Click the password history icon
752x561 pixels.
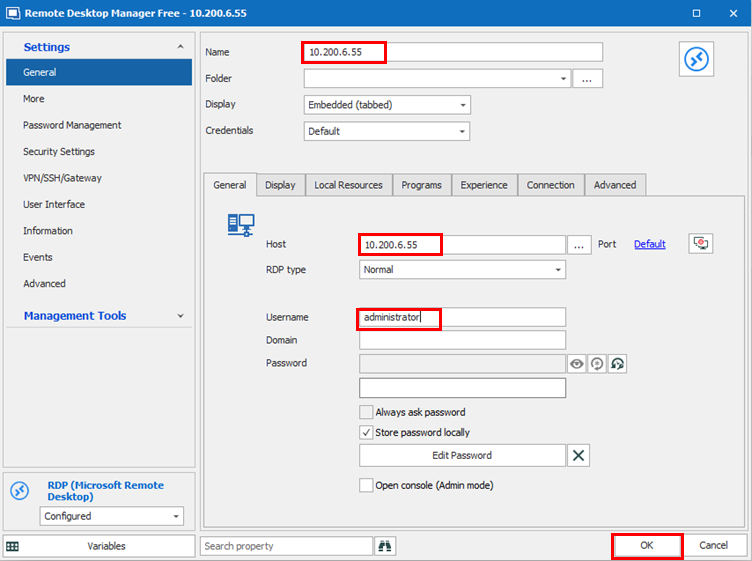pos(617,364)
